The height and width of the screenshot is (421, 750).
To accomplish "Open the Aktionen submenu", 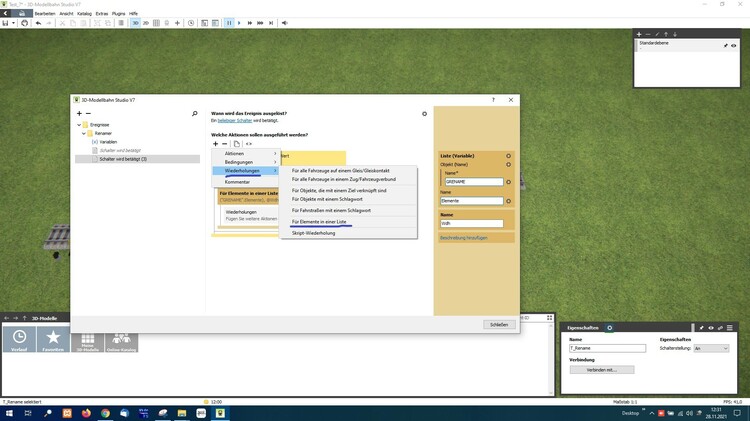I will coord(245,154).
